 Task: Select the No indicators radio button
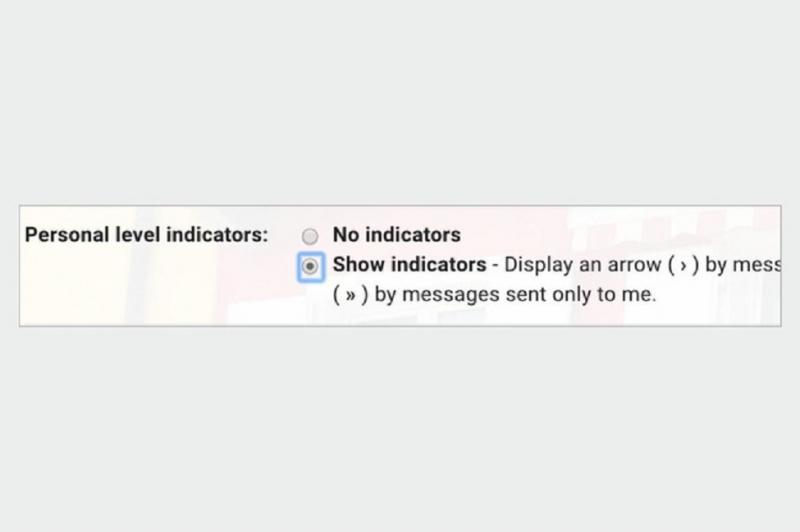310,236
